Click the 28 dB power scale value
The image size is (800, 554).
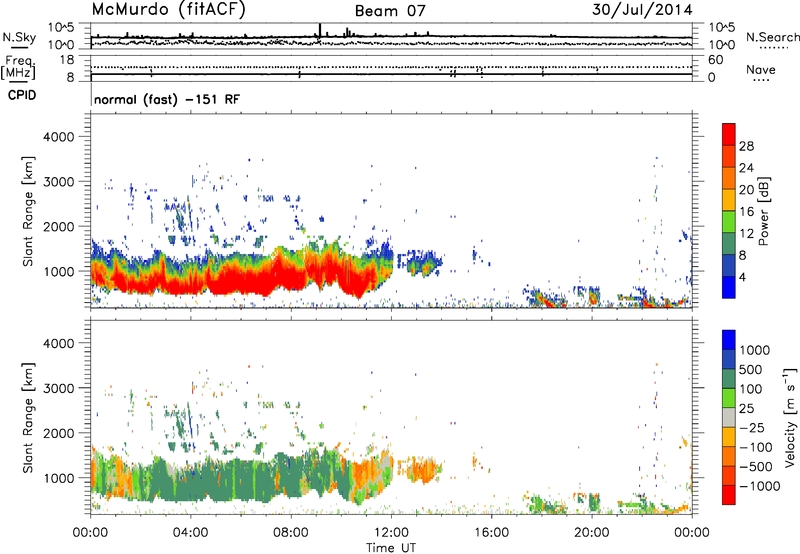click(746, 146)
